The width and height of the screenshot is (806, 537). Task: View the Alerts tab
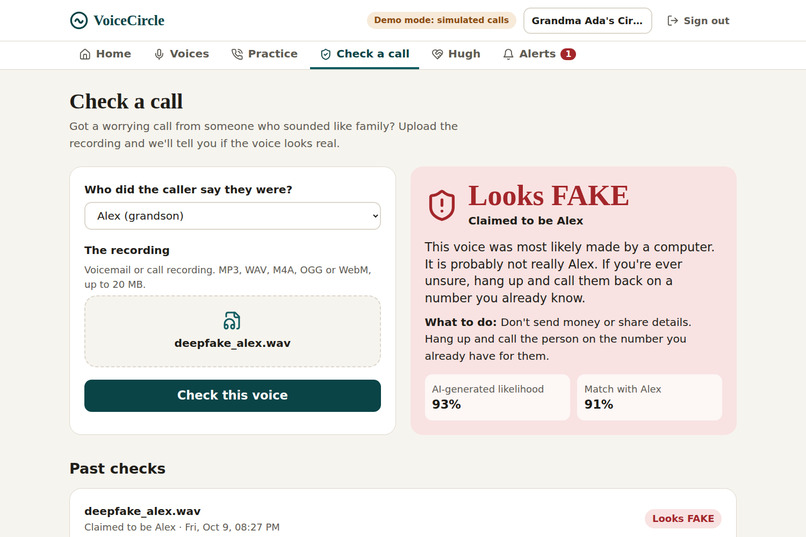(x=539, y=54)
